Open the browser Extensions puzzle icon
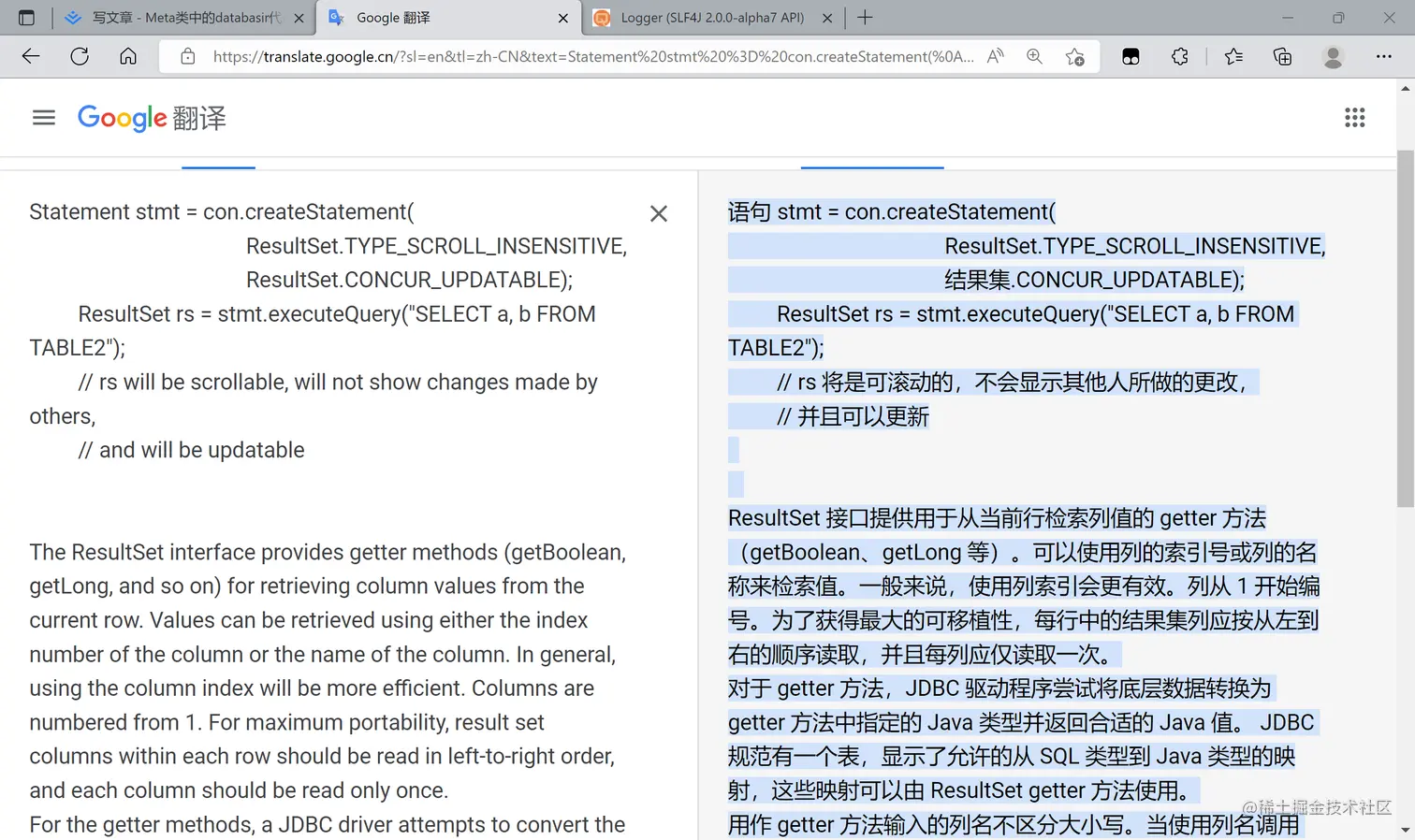 coord(1180,56)
